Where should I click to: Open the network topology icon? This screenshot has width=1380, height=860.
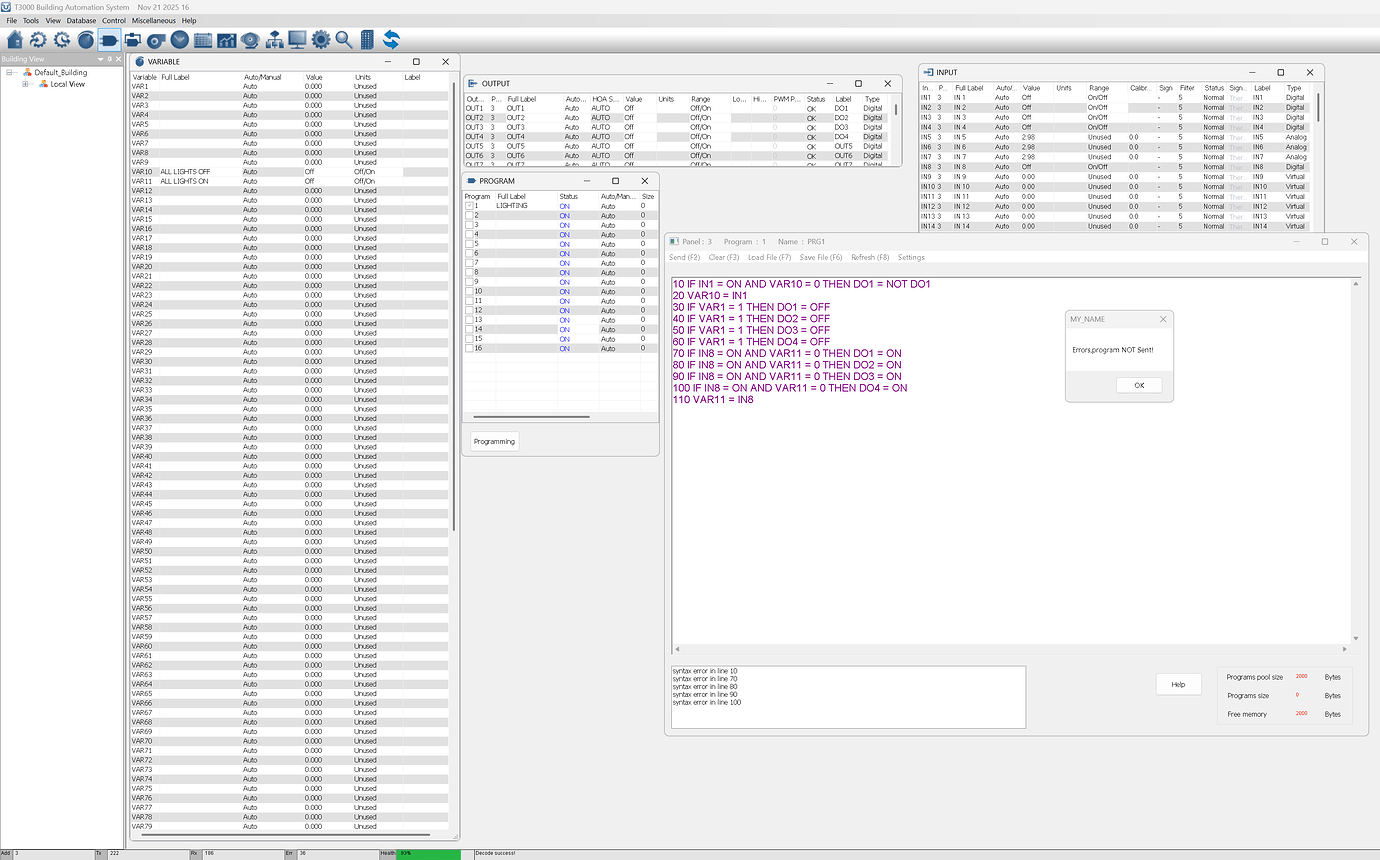pos(274,39)
